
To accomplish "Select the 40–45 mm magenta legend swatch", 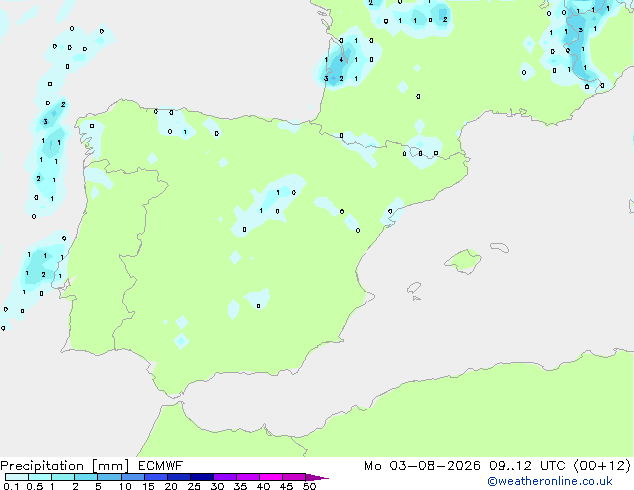I will (271, 477).
